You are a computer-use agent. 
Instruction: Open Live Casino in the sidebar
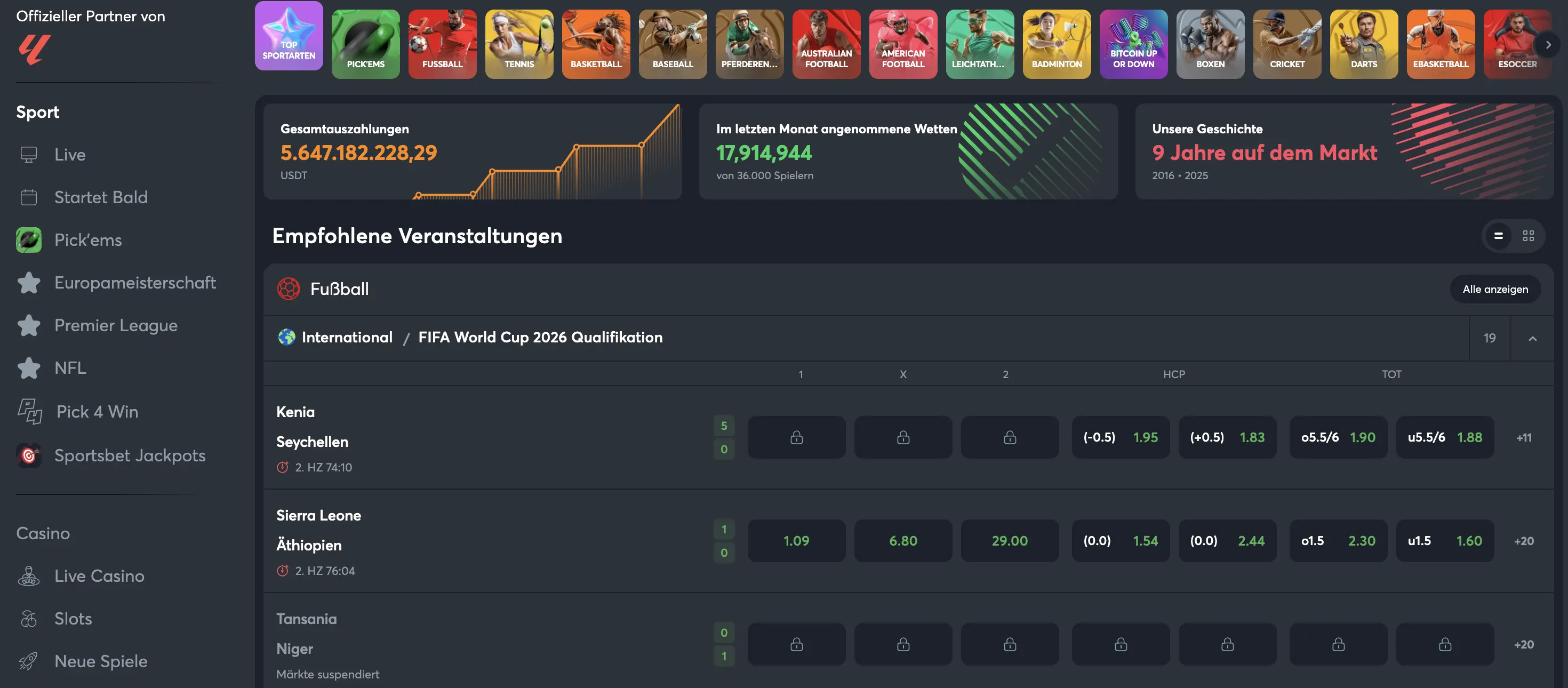click(x=99, y=576)
